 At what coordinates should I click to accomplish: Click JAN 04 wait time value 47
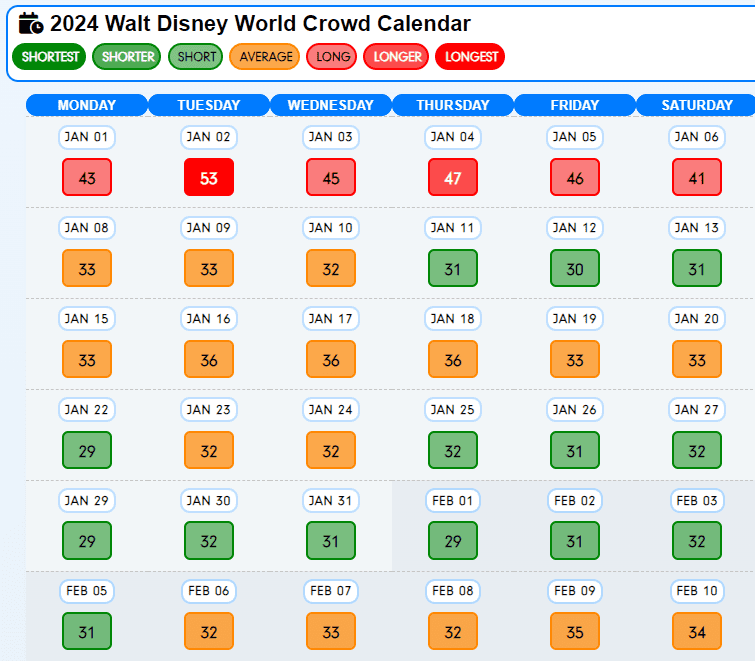pyautogui.click(x=453, y=177)
